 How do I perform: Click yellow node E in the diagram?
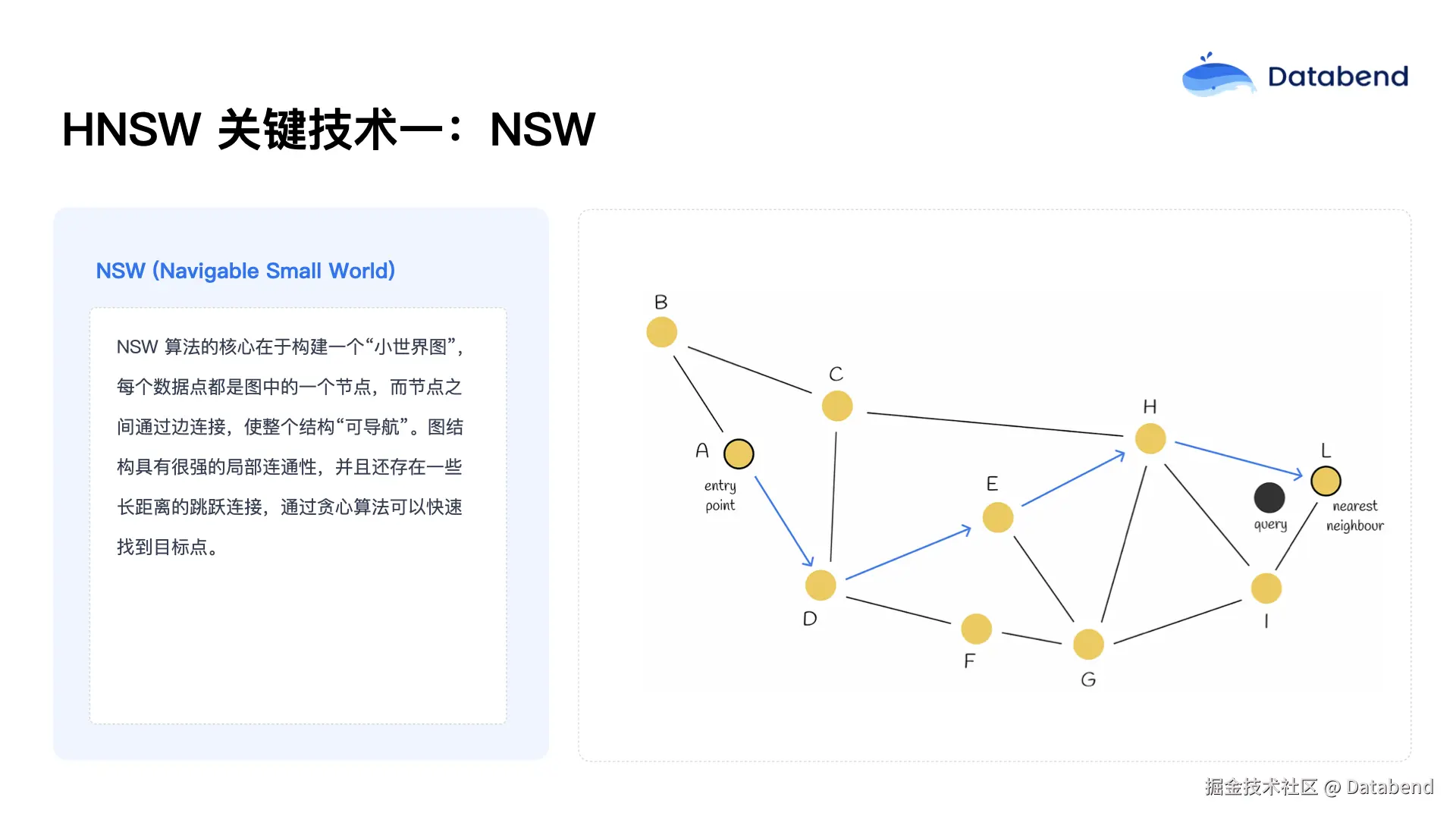pos(998,517)
